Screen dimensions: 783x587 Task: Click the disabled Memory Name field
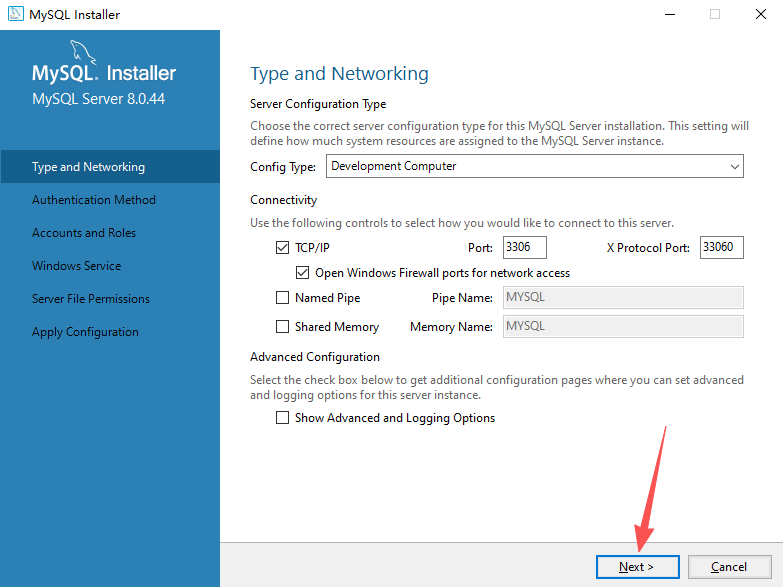coord(623,327)
